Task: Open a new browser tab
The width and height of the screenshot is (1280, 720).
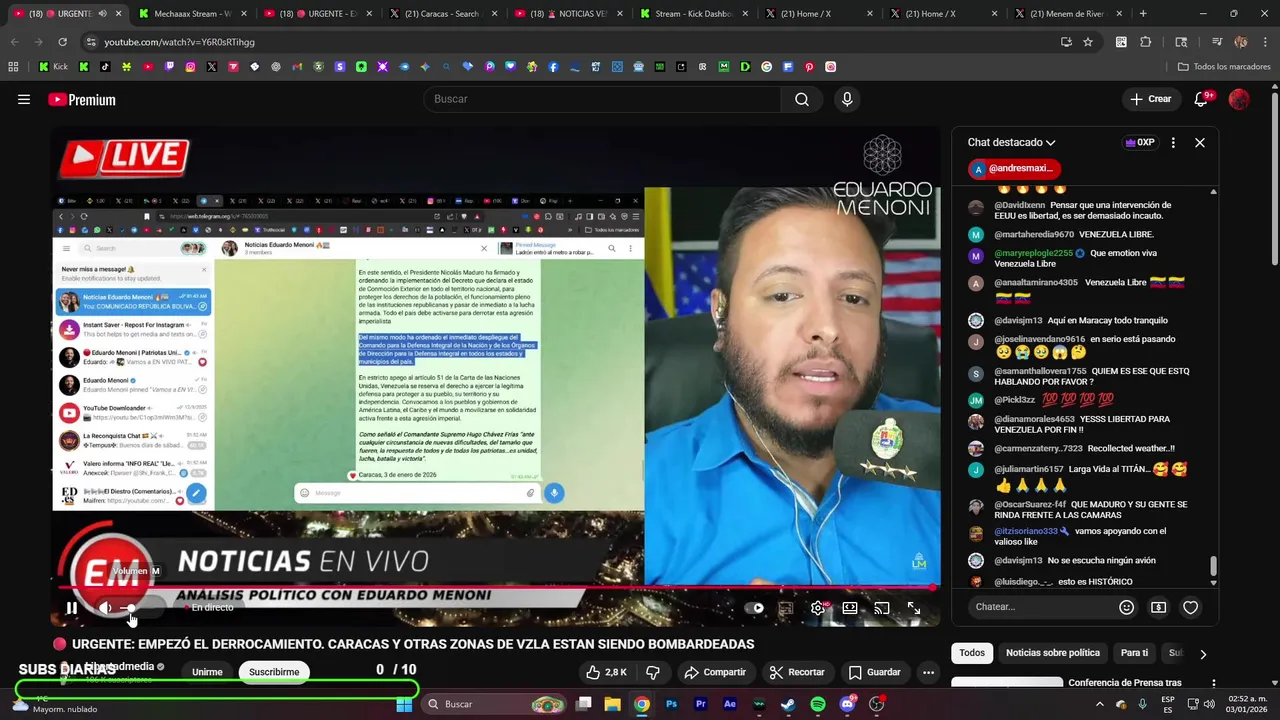Action: (x=1143, y=14)
